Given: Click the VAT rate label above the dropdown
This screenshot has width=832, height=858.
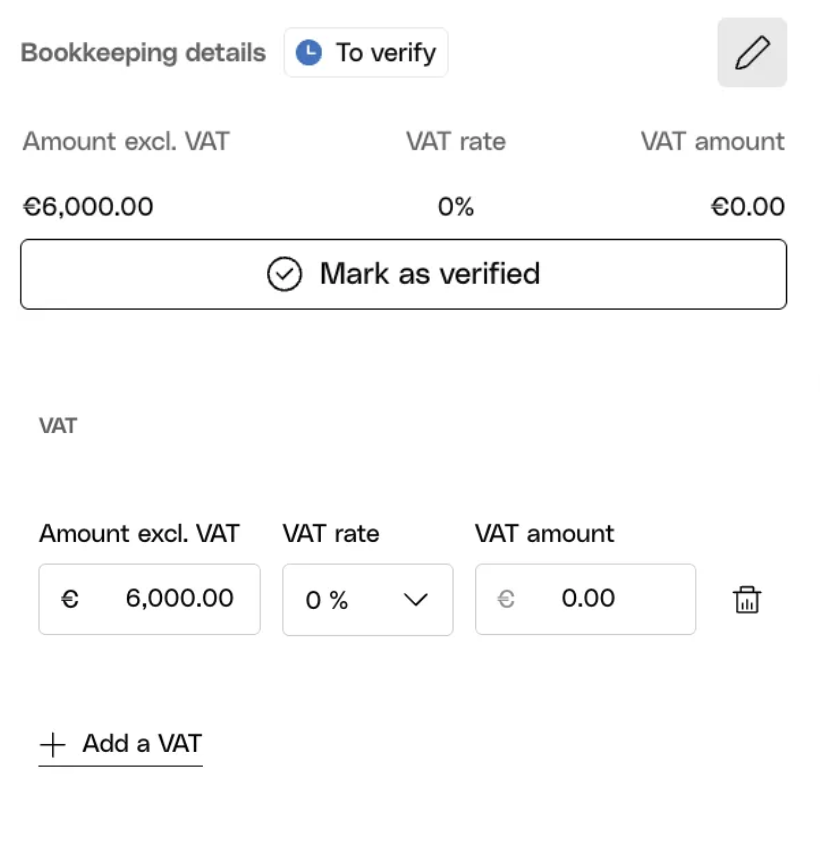Looking at the screenshot, I should 331,534.
